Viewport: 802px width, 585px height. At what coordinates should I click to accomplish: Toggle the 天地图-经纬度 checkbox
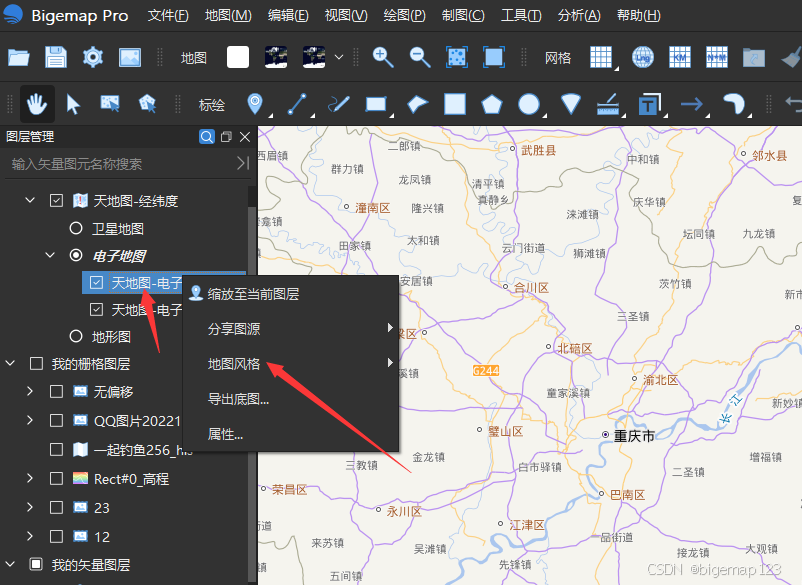[x=56, y=200]
